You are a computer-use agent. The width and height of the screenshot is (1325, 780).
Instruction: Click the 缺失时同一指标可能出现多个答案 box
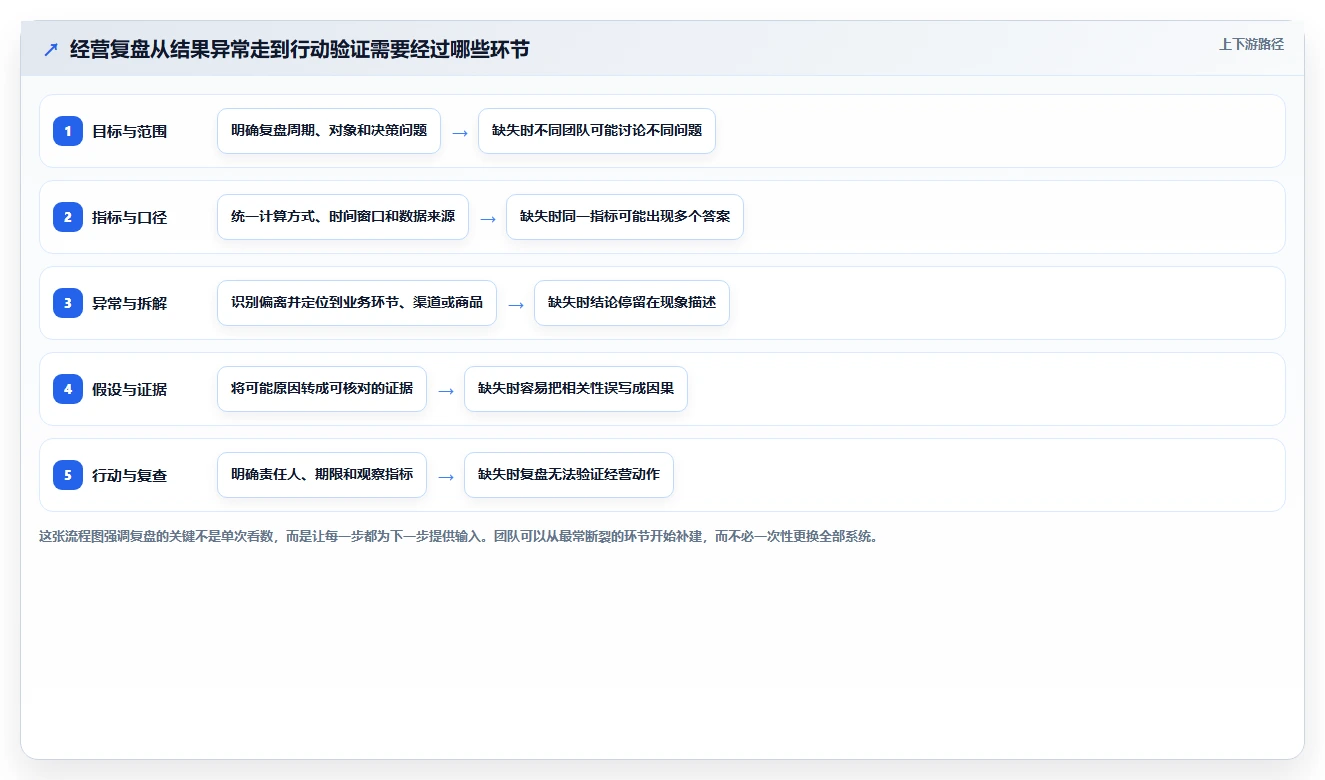click(625, 217)
